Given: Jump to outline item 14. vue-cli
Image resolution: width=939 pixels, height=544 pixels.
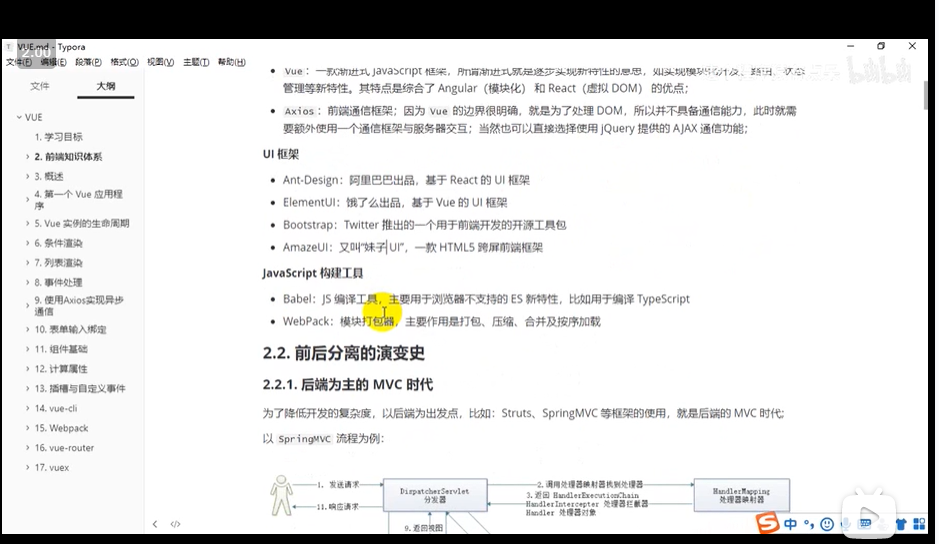Looking at the screenshot, I should 56,409.
